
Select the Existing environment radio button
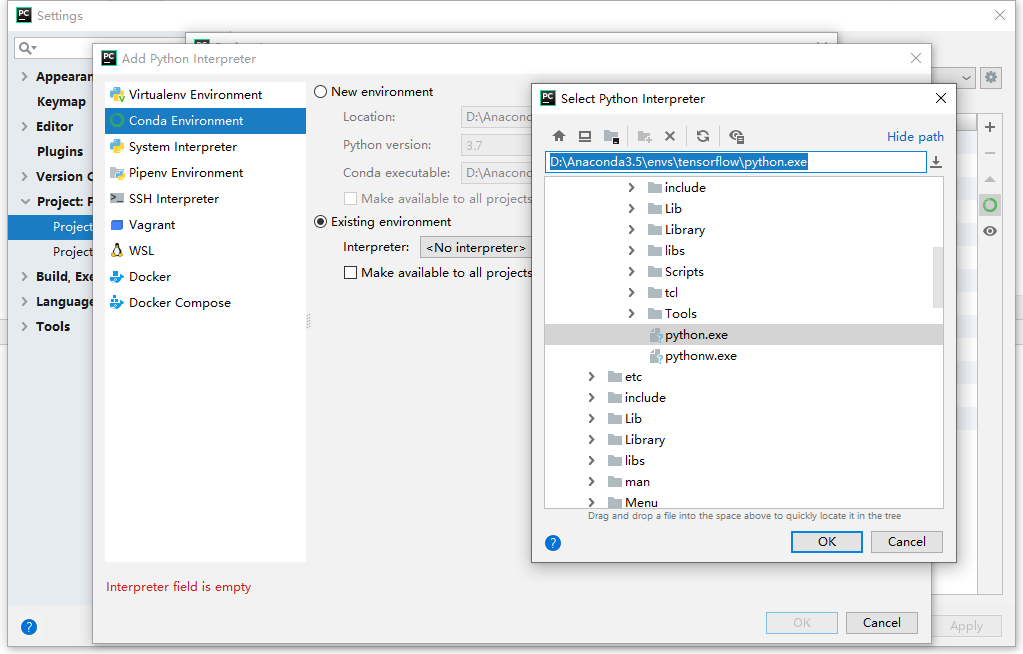point(320,222)
